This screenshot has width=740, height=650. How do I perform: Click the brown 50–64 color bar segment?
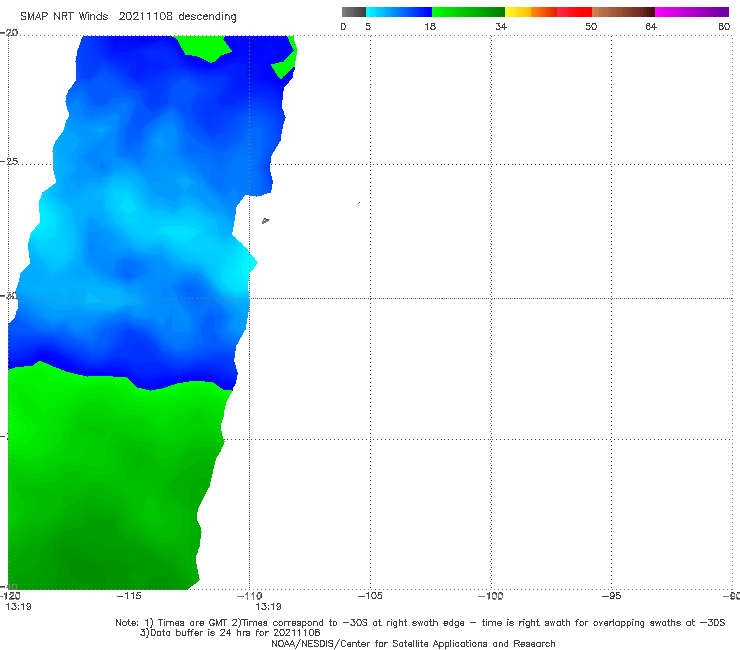tap(623, 12)
